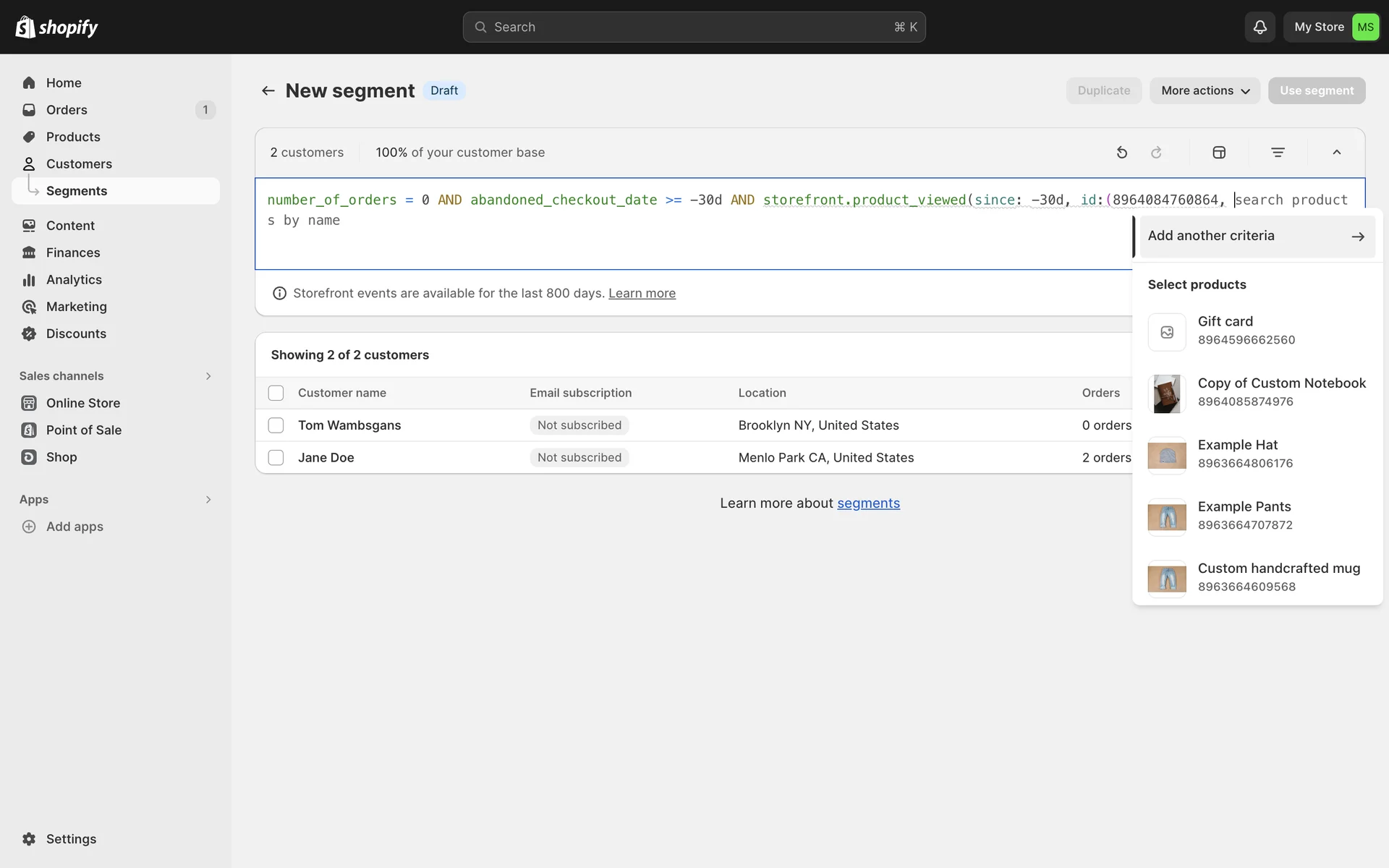Expand the Sales channels section
This screenshot has width=1389, height=868.
(208, 376)
